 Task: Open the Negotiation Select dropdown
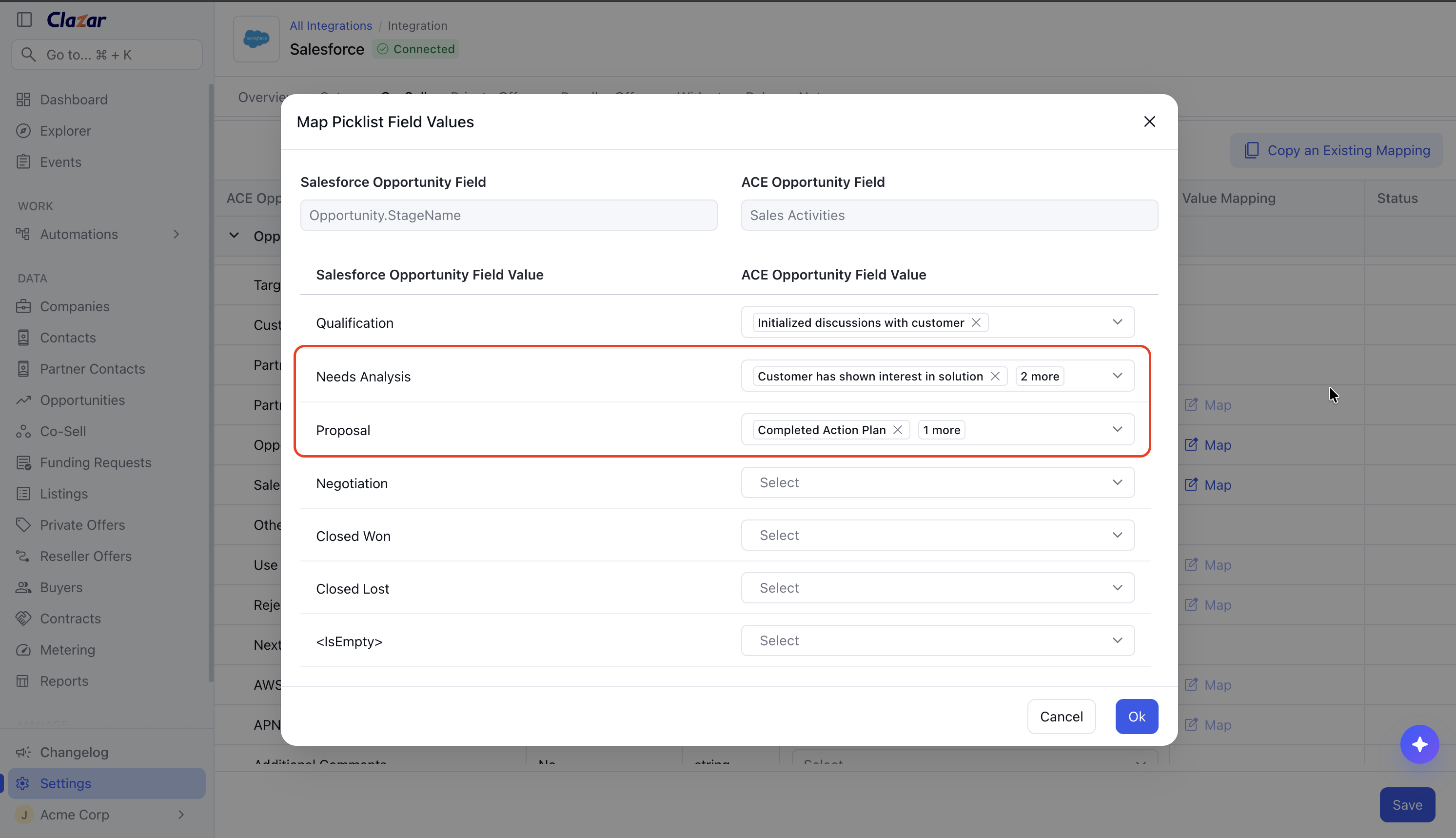(938, 482)
